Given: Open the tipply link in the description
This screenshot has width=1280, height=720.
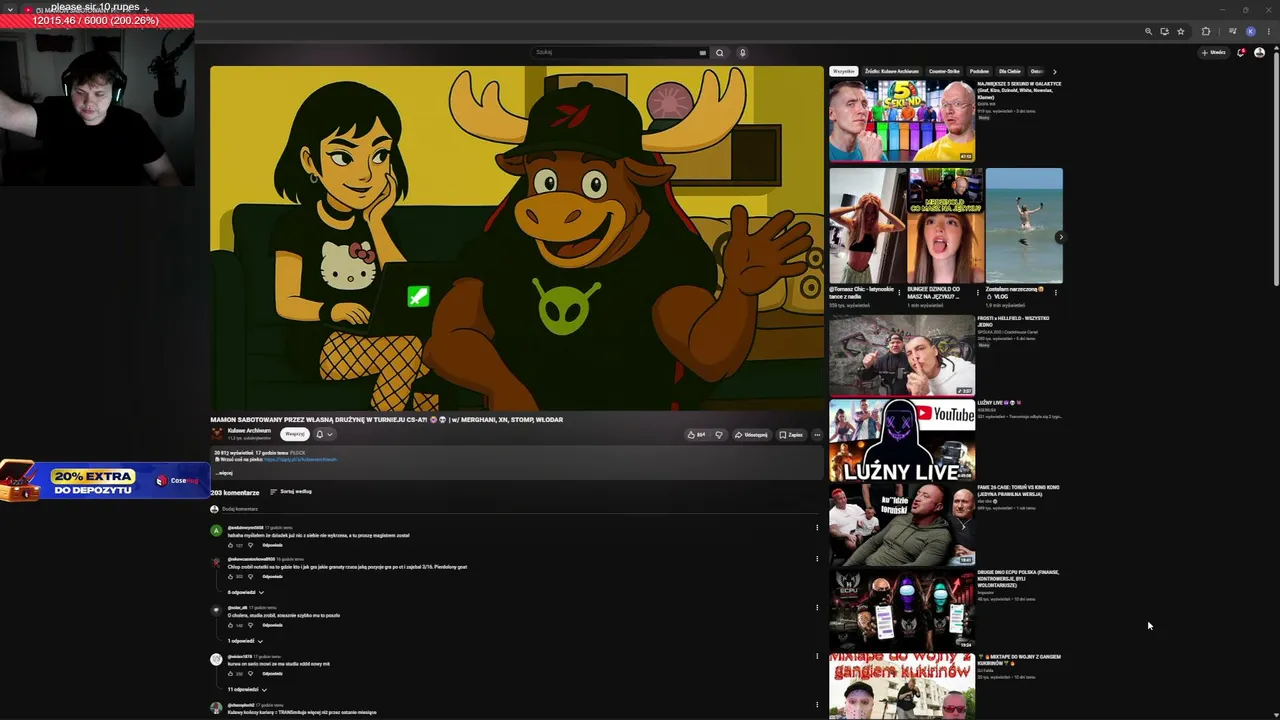Looking at the screenshot, I should point(300,460).
